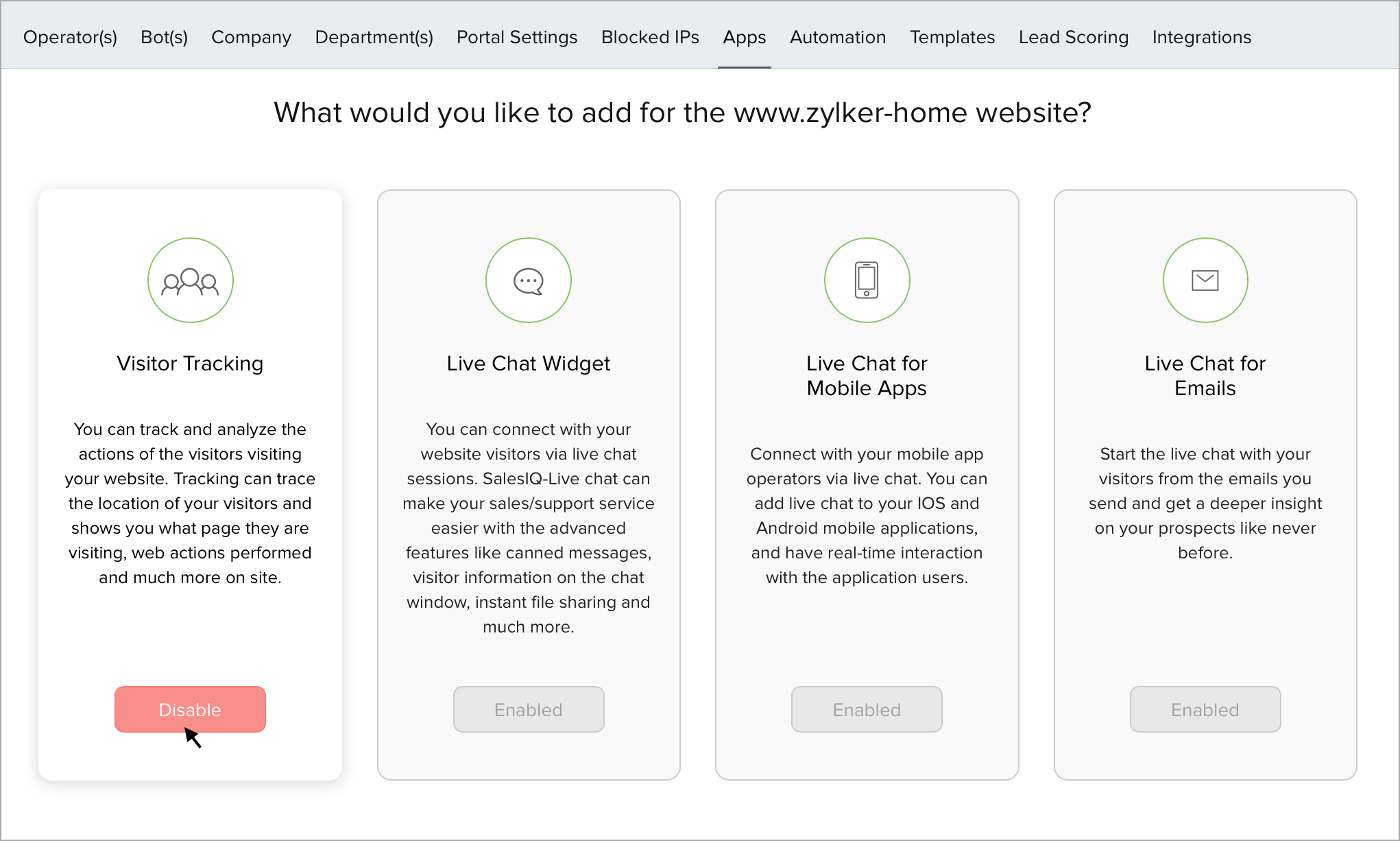Click the envelope icon for Live Chat Emails
1400x841 pixels.
click(x=1205, y=280)
